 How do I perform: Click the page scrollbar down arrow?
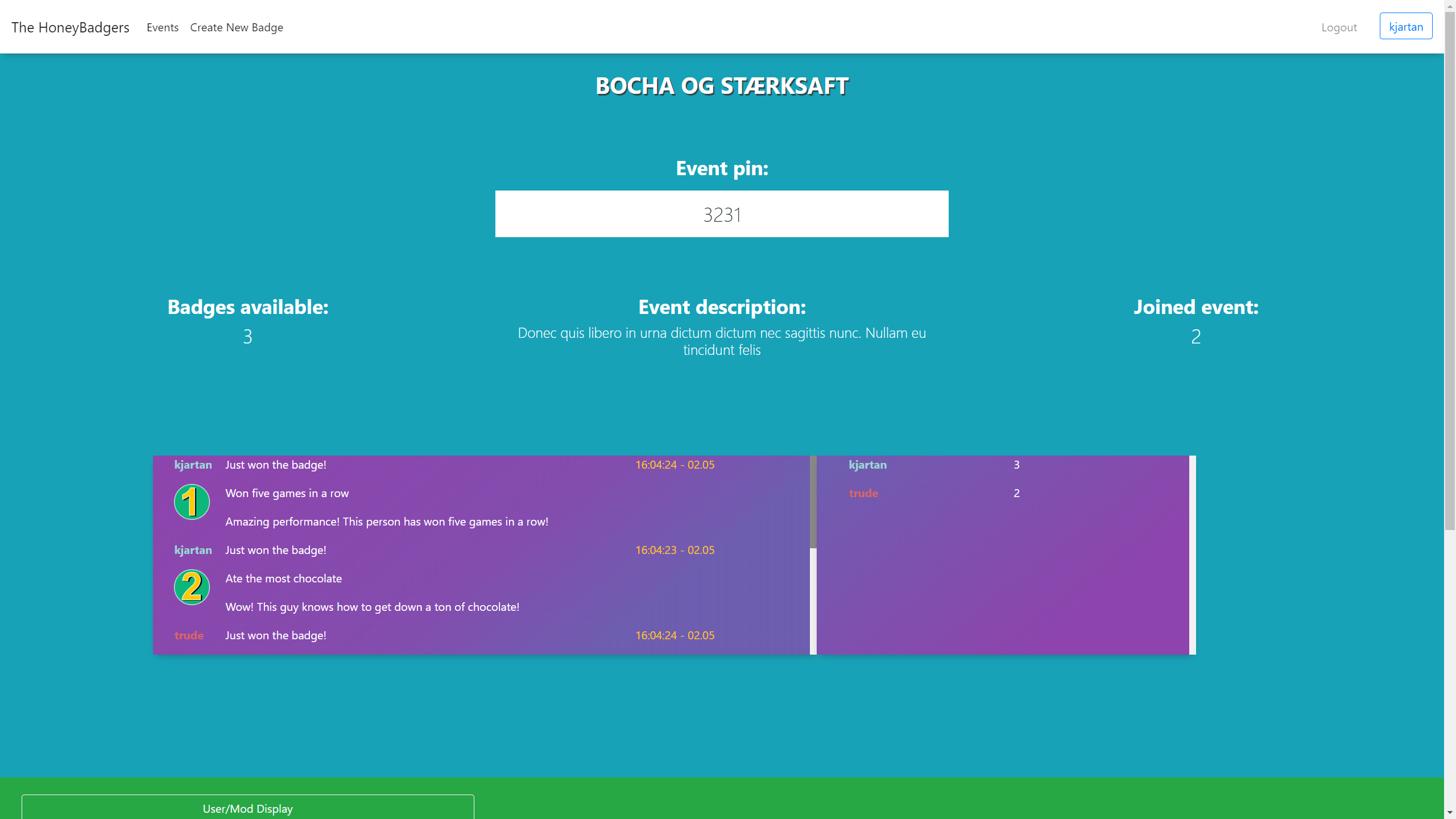pyautogui.click(x=1450, y=813)
